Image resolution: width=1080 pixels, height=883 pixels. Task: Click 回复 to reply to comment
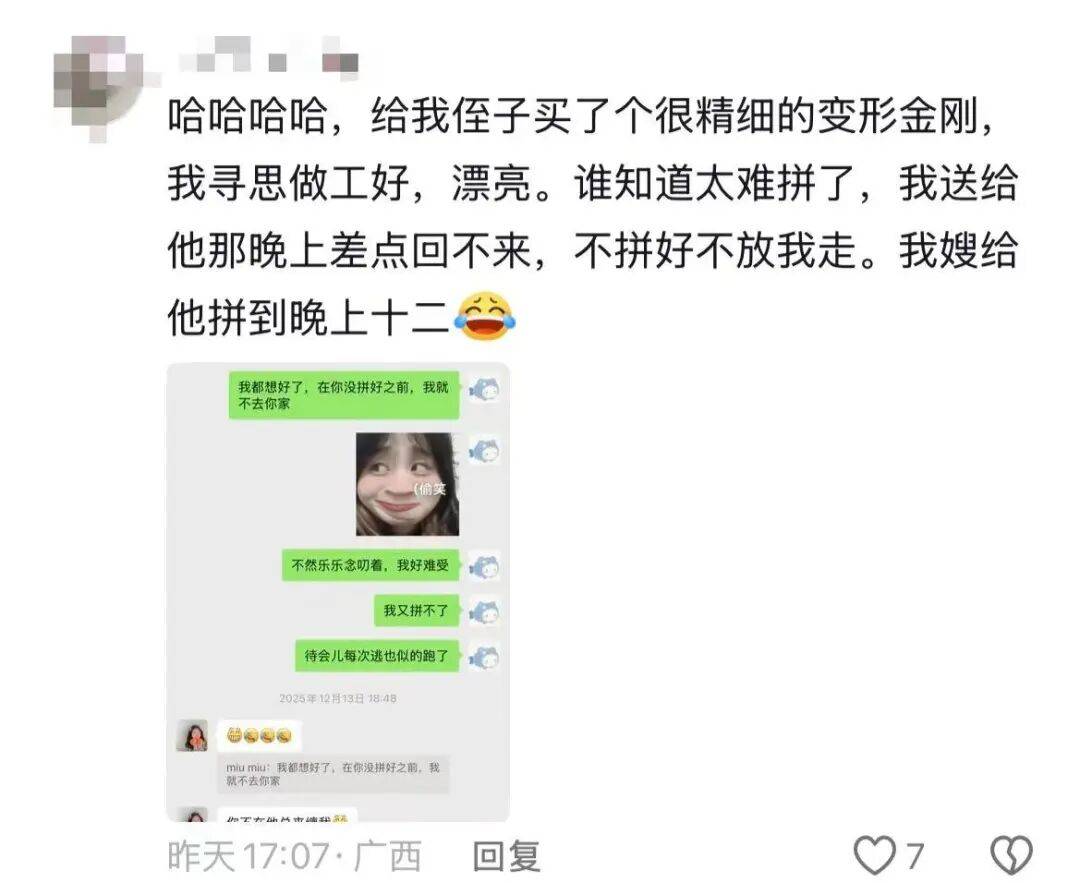(x=506, y=857)
